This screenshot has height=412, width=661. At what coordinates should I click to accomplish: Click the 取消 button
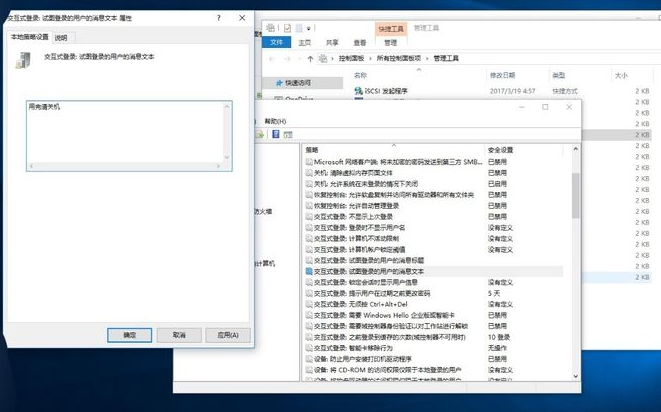pyautogui.click(x=179, y=335)
